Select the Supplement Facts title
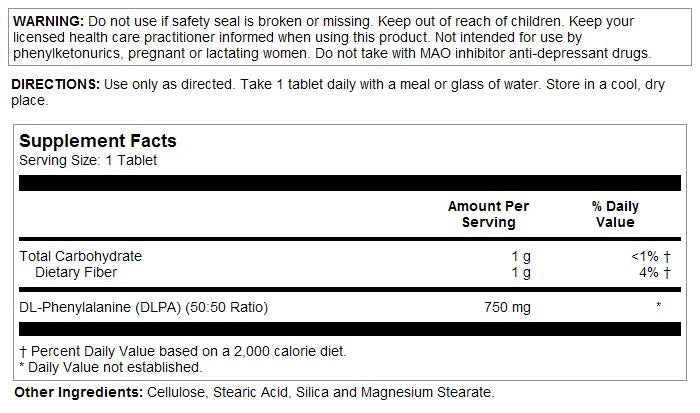Viewport: 700px width, 413px height. (x=98, y=141)
